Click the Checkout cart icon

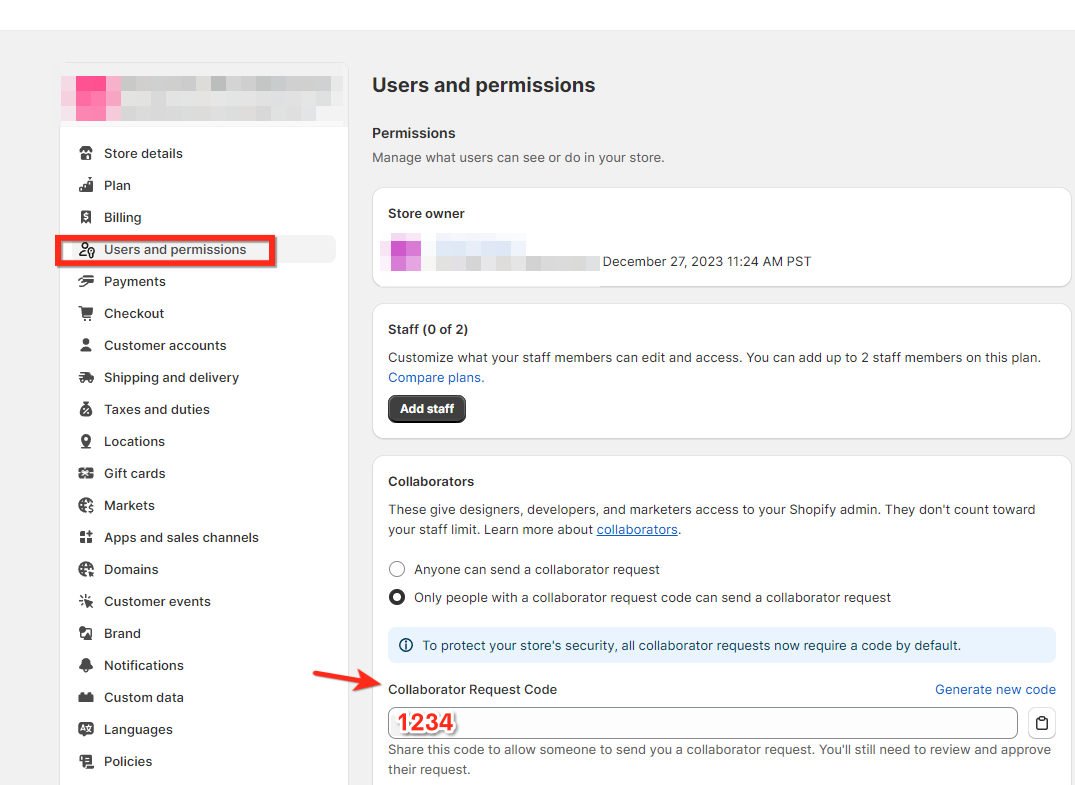(86, 314)
